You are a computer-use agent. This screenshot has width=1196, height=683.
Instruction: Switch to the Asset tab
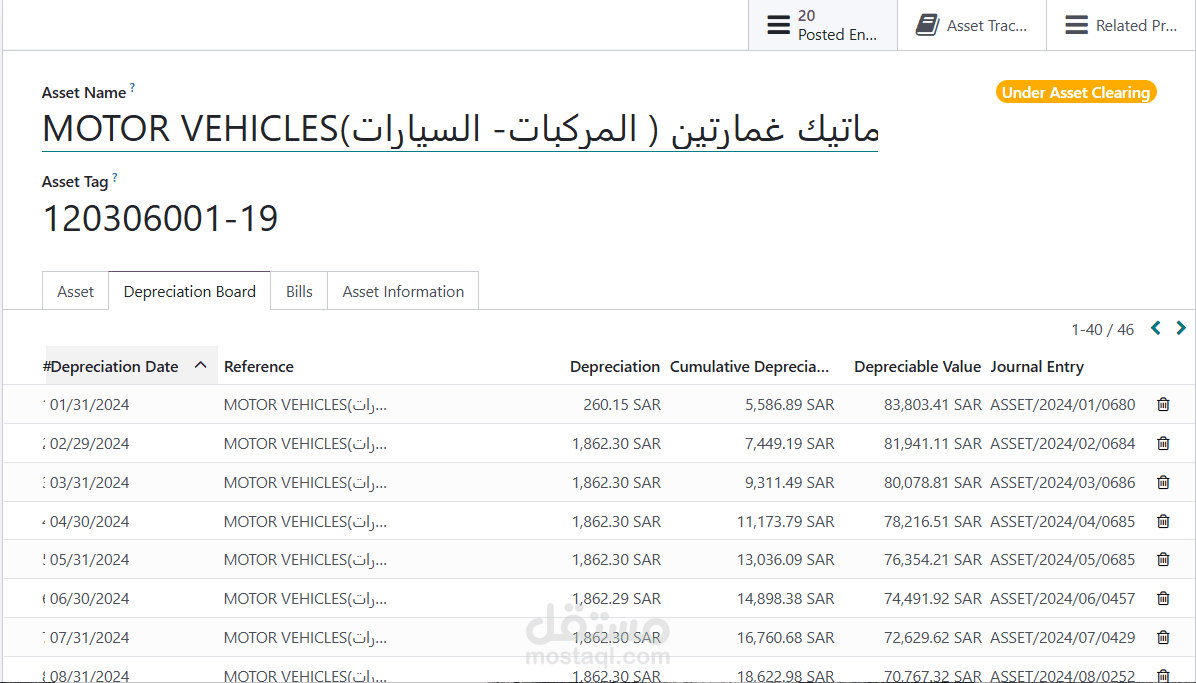tap(76, 292)
